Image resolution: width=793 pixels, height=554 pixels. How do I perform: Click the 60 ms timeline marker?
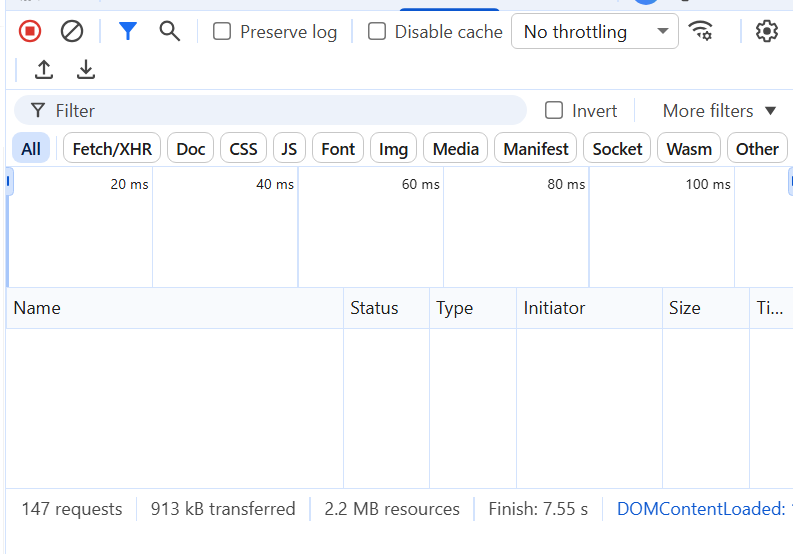[x=420, y=185]
